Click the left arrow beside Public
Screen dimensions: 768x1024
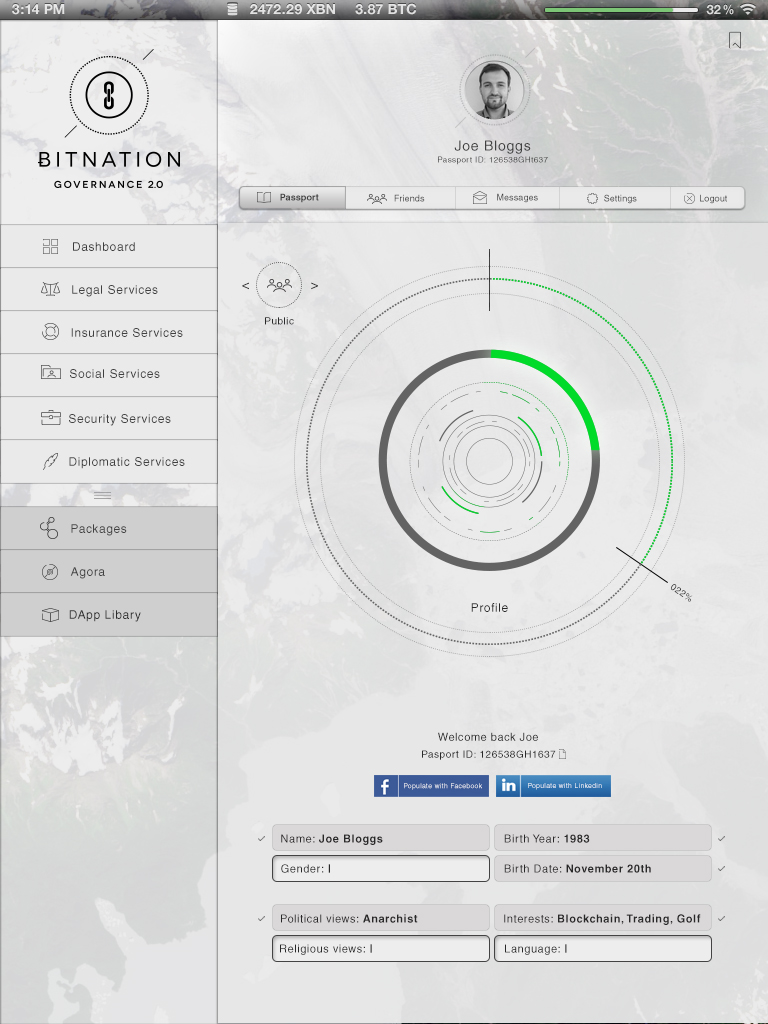pyautogui.click(x=246, y=286)
